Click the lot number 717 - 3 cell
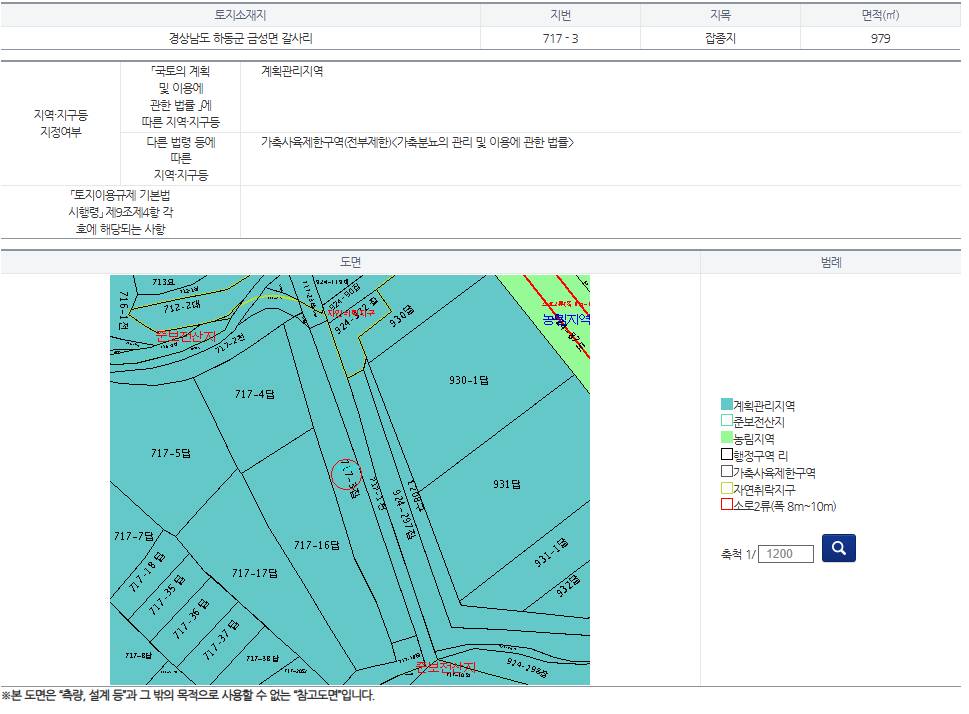The height and width of the screenshot is (714, 969). 561,38
